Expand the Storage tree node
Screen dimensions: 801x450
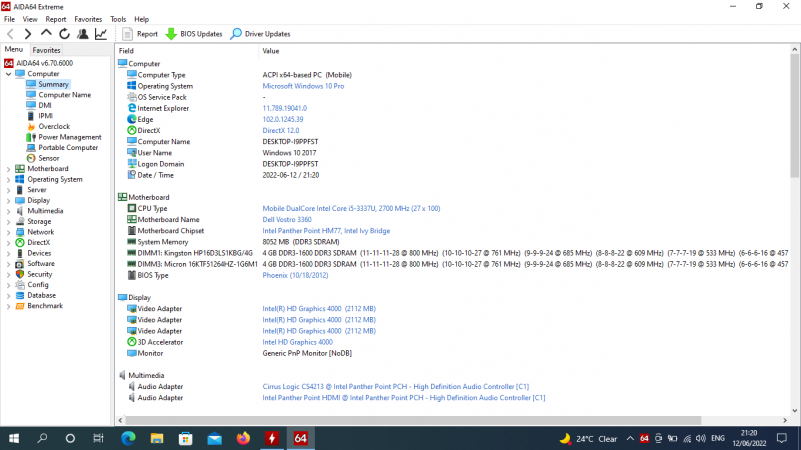click(8, 222)
